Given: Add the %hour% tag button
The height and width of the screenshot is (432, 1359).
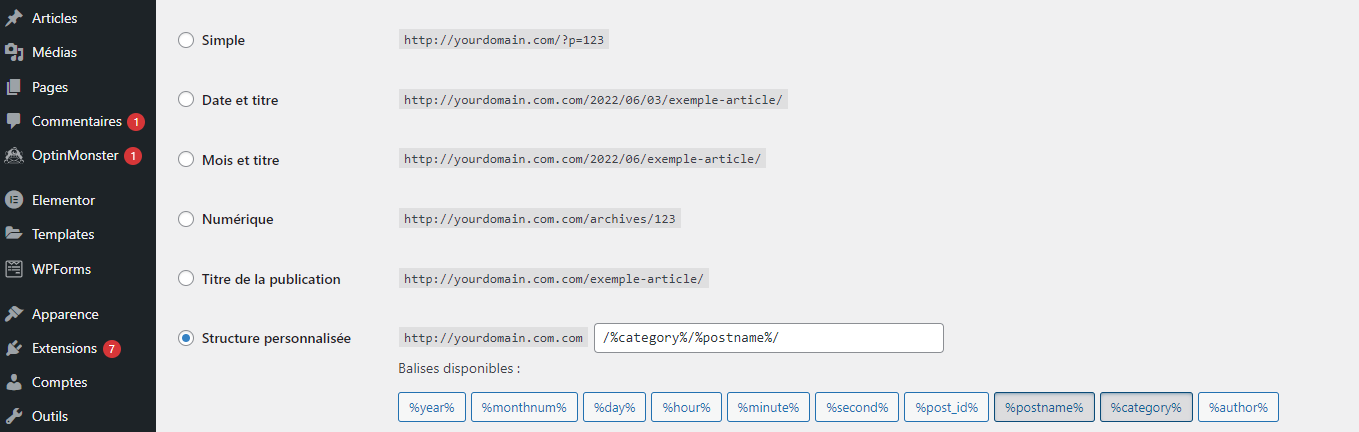Looking at the screenshot, I should 686,407.
